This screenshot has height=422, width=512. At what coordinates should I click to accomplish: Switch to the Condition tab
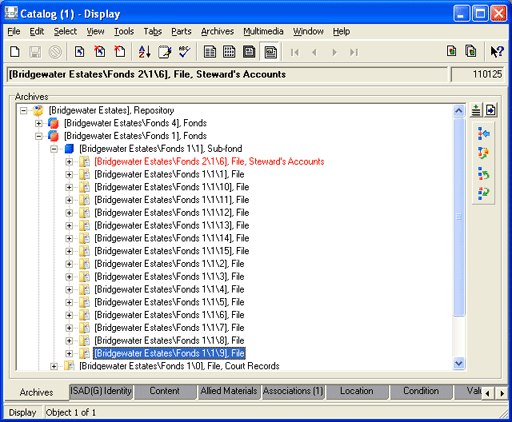(x=421, y=391)
